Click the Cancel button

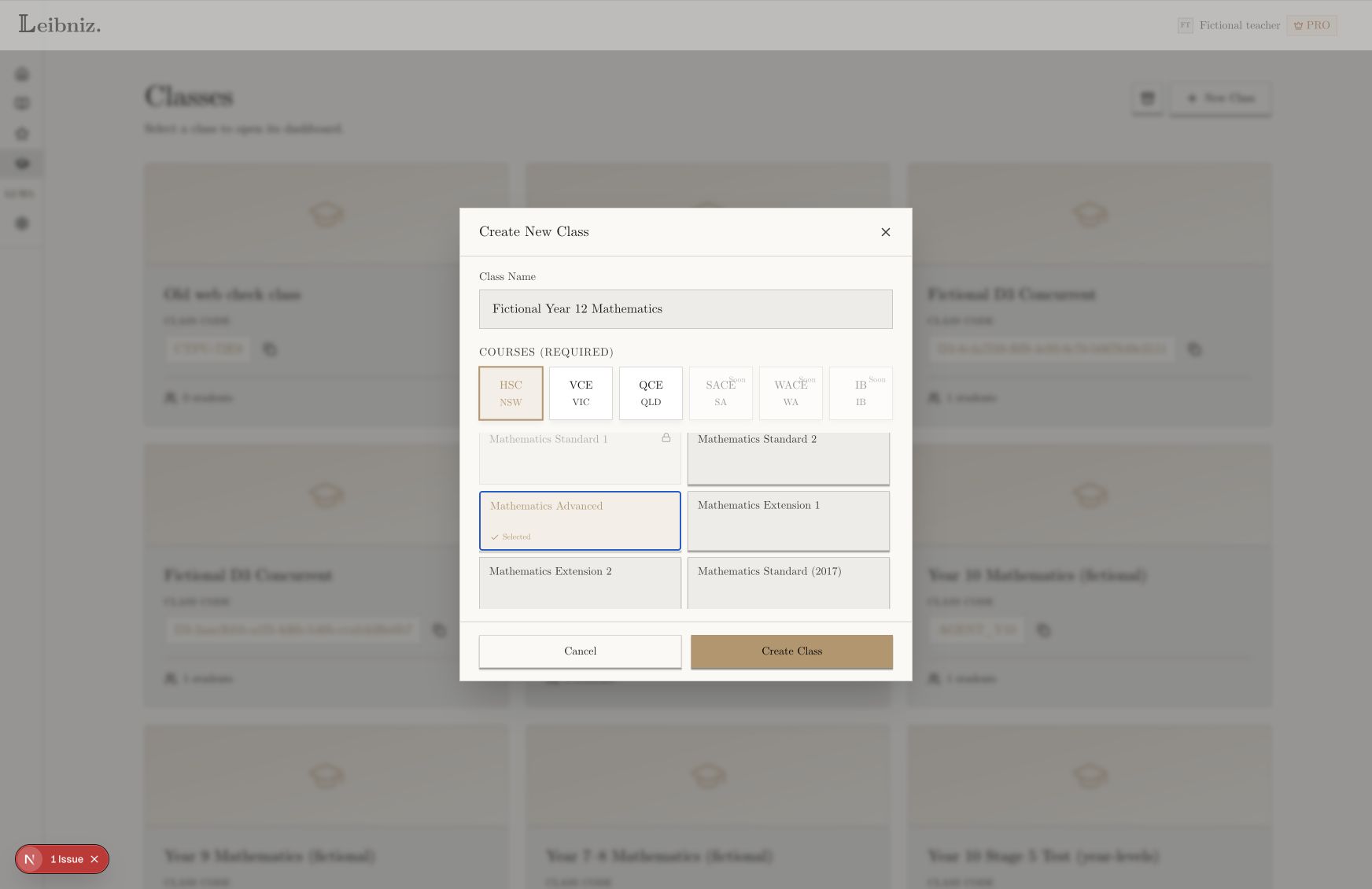tap(580, 651)
